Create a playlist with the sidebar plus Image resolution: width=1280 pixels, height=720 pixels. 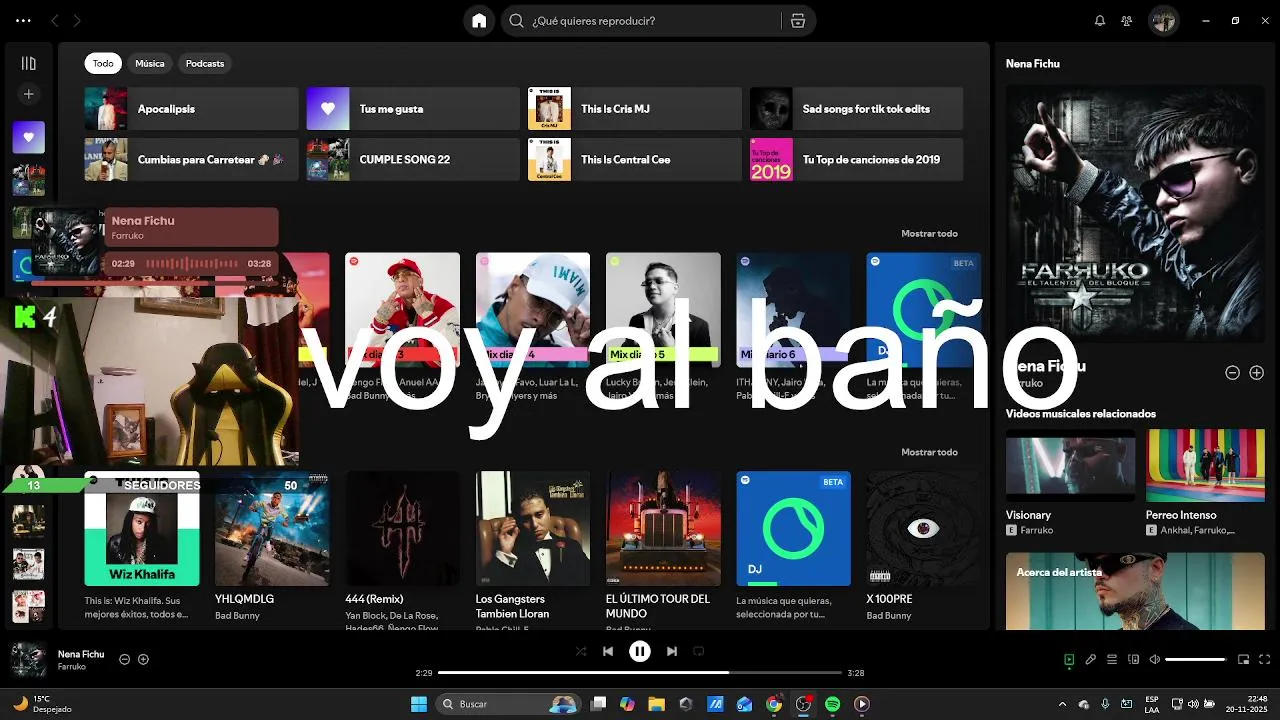(x=29, y=94)
